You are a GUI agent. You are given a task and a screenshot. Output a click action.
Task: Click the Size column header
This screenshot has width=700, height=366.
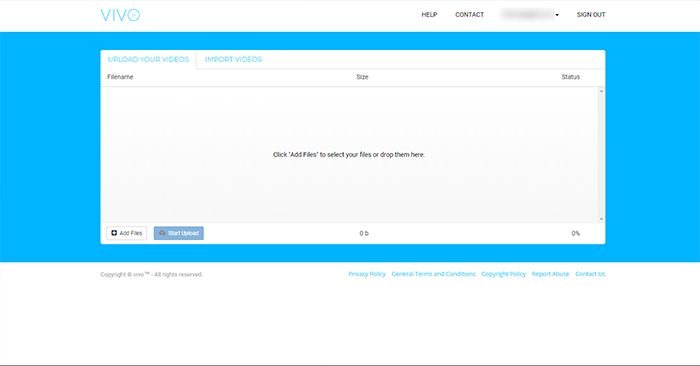362,77
